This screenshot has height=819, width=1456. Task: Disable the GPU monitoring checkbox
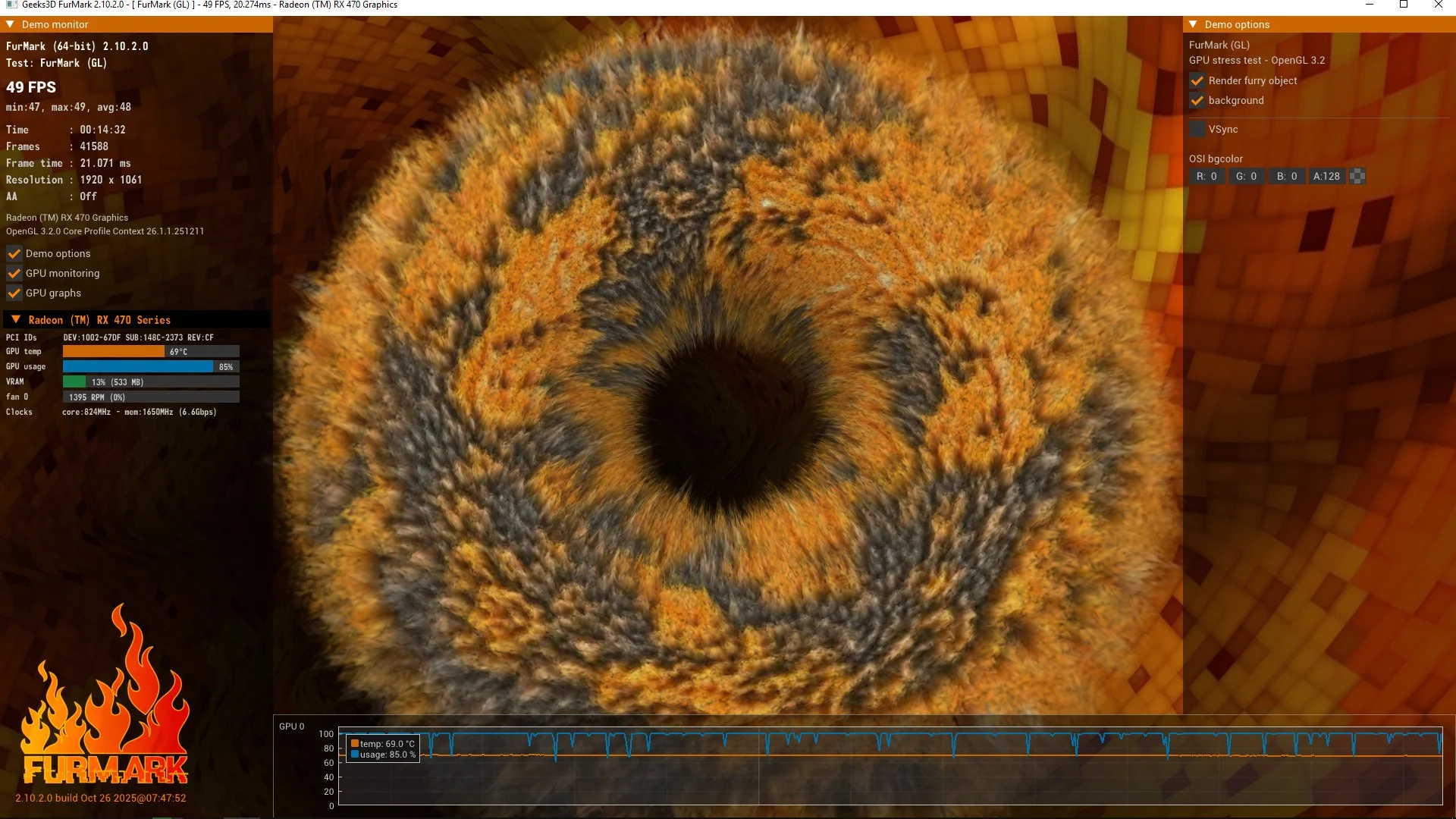click(14, 273)
